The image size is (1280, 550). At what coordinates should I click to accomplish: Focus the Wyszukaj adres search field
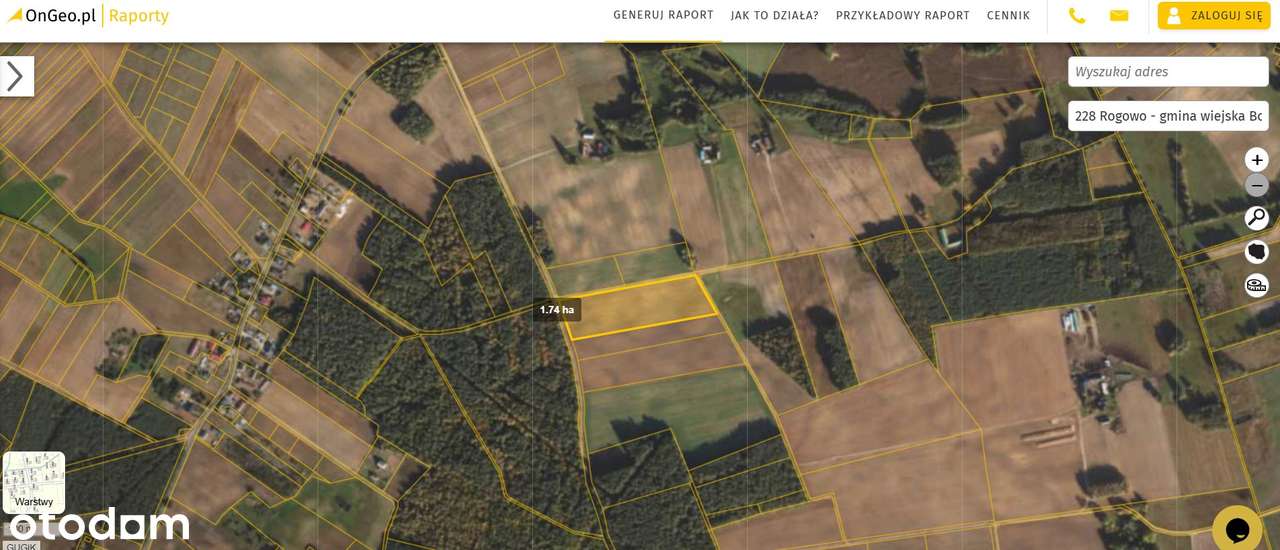[1168, 72]
